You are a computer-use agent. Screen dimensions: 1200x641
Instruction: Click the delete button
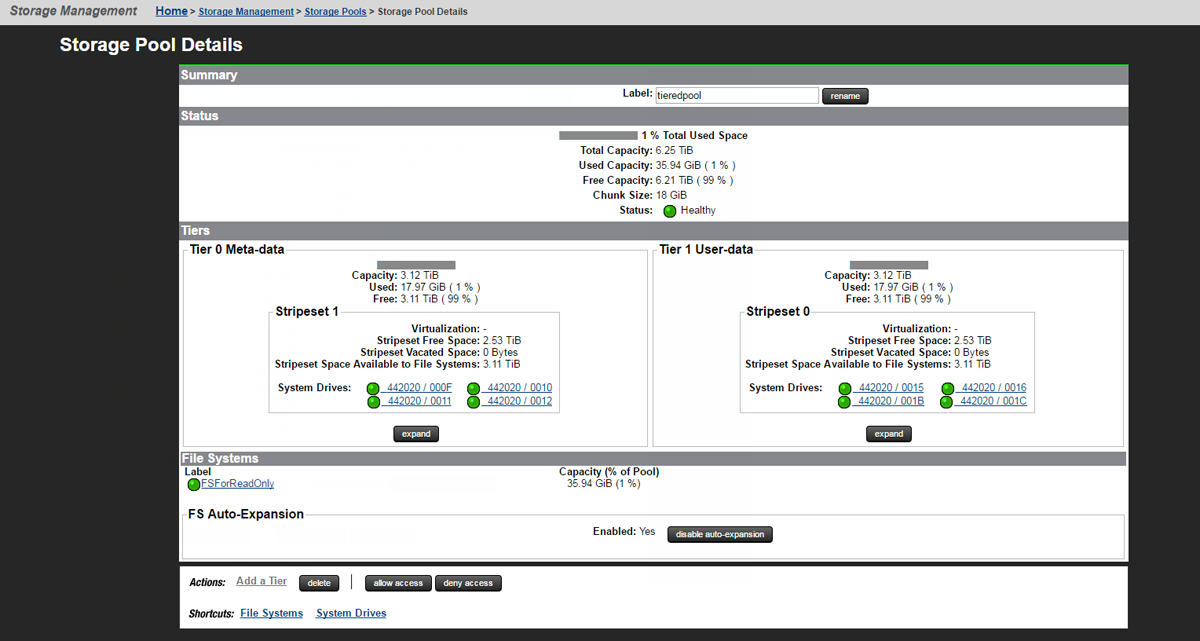pyautogui.click(x=319, y=583)
